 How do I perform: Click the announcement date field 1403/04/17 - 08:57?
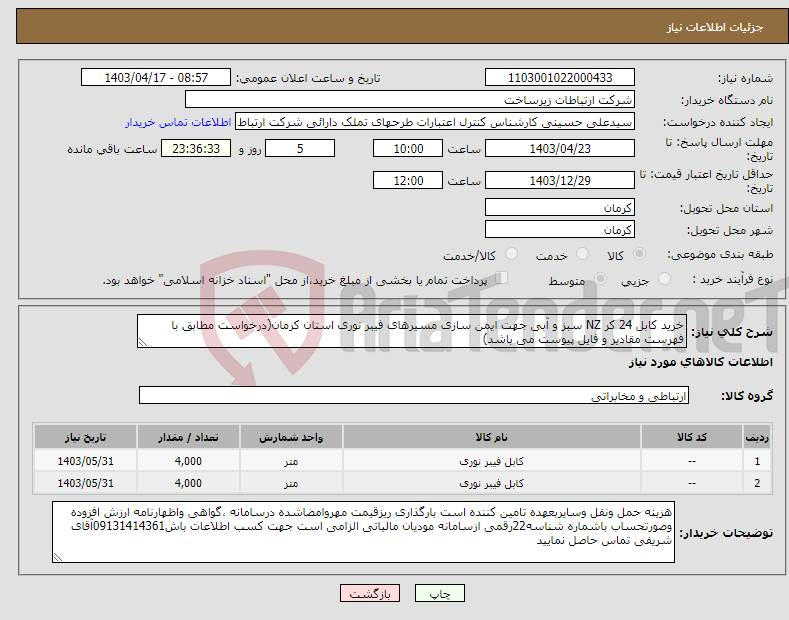pos(155,78)
